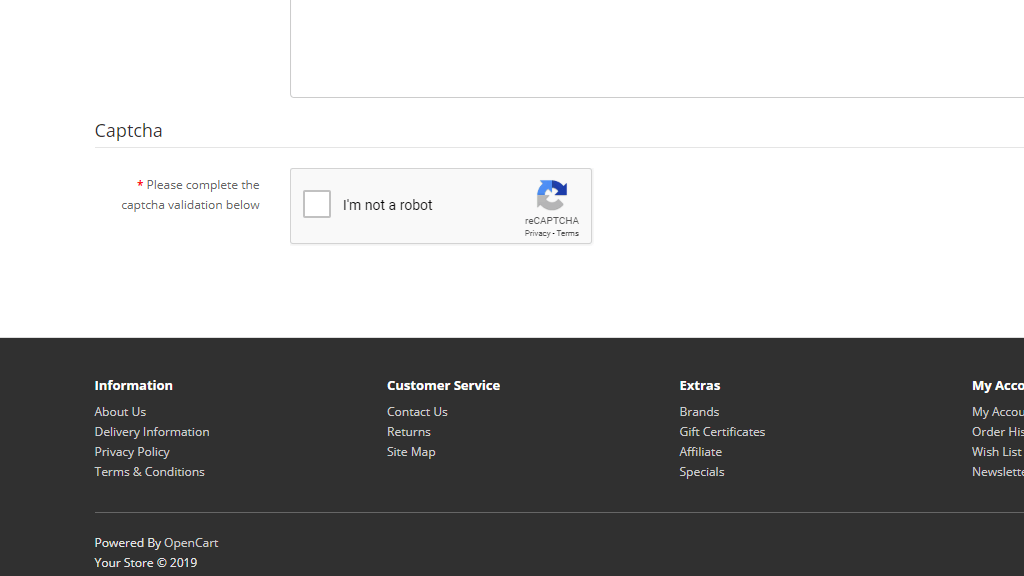Go to Delivery Information page

click(152, 432)
